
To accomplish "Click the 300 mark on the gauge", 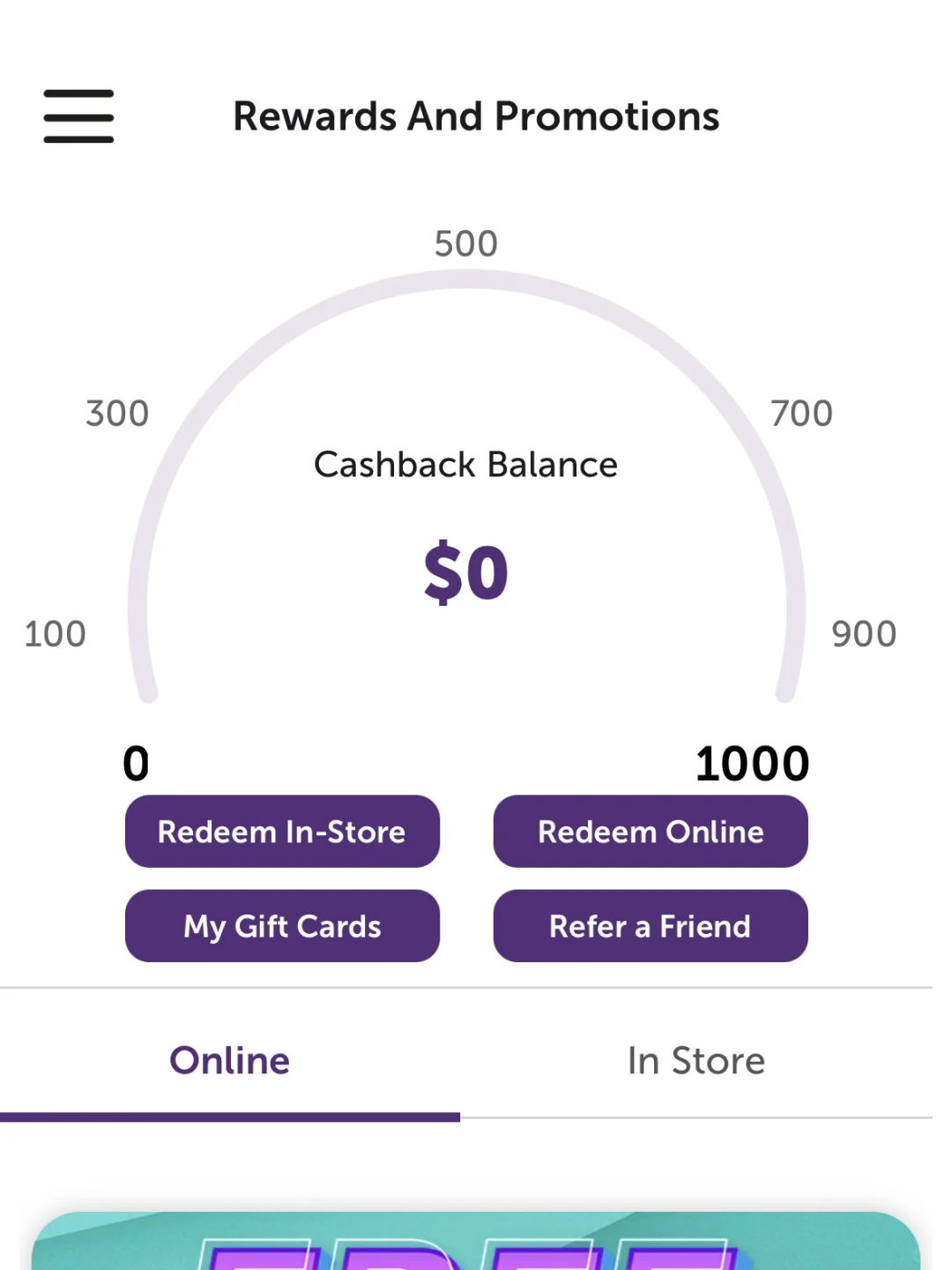I will 117,413.
